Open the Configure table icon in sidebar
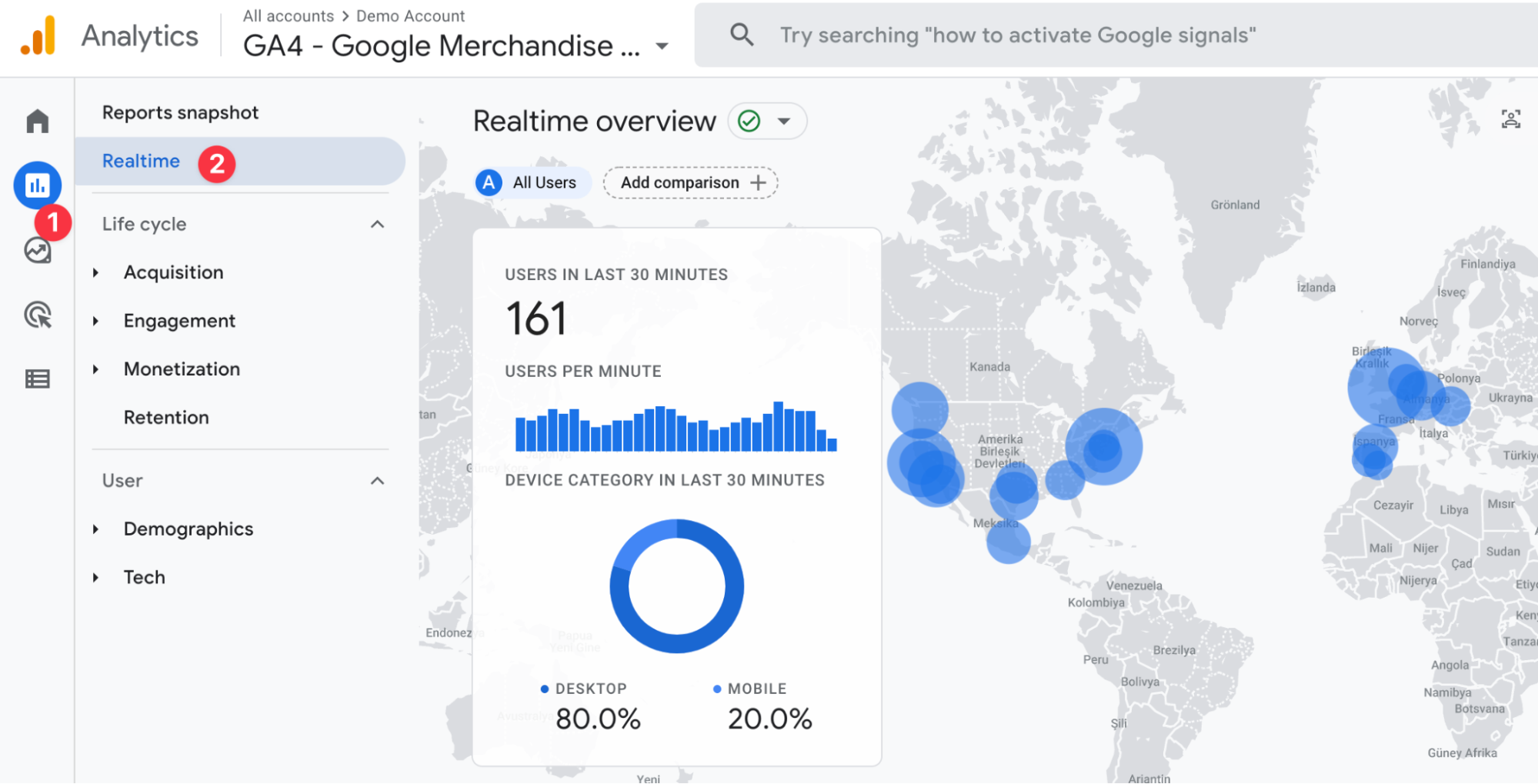 click(37, 379)
